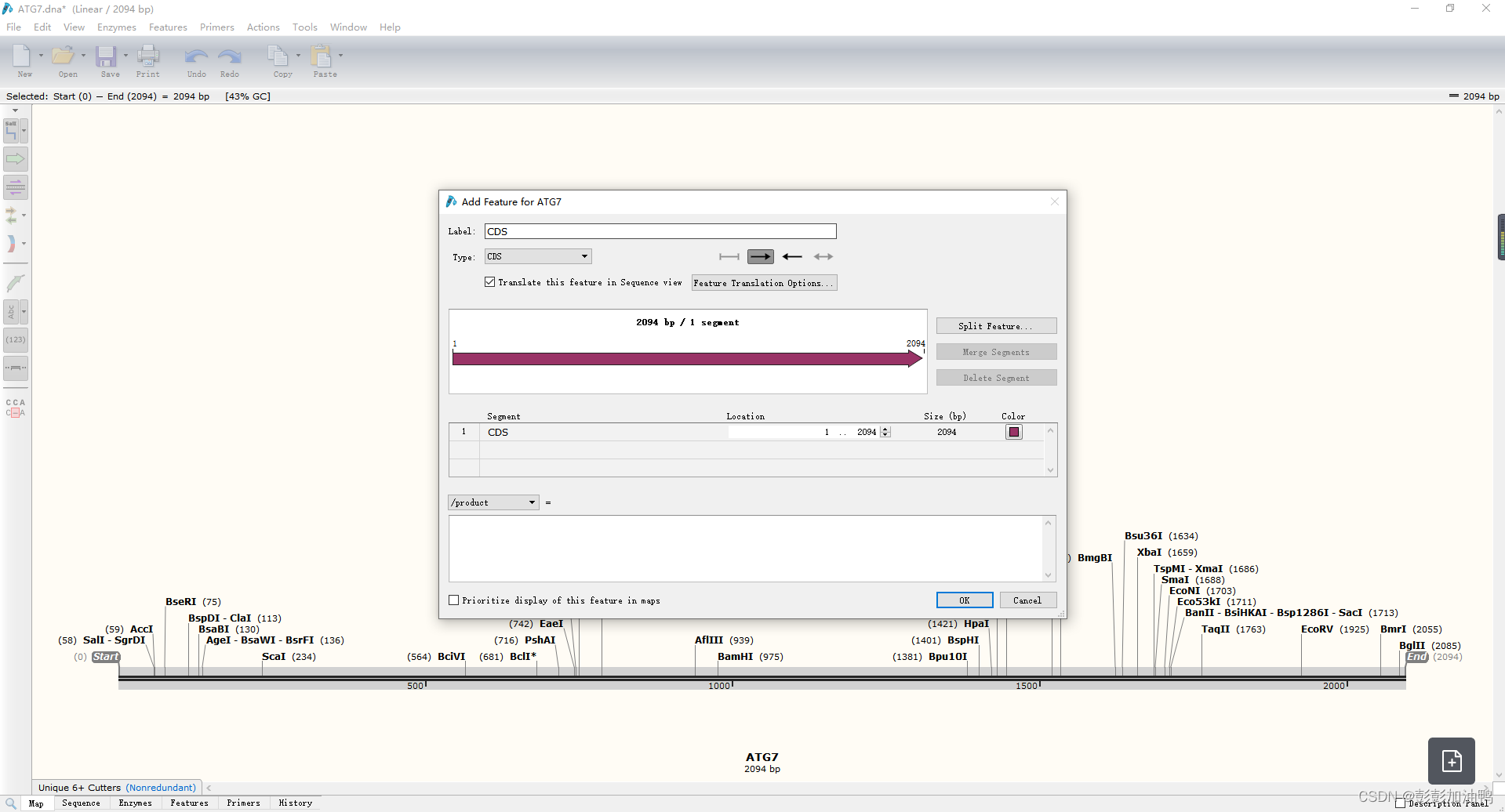Screen dimensions: 1505x812
Task: Expand the New toolbar dropdown arrow
Action: coord(41,56)
